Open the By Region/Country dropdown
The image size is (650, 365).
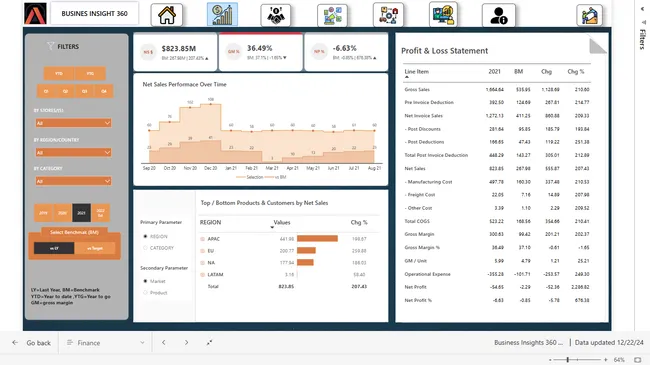(73, 153)
